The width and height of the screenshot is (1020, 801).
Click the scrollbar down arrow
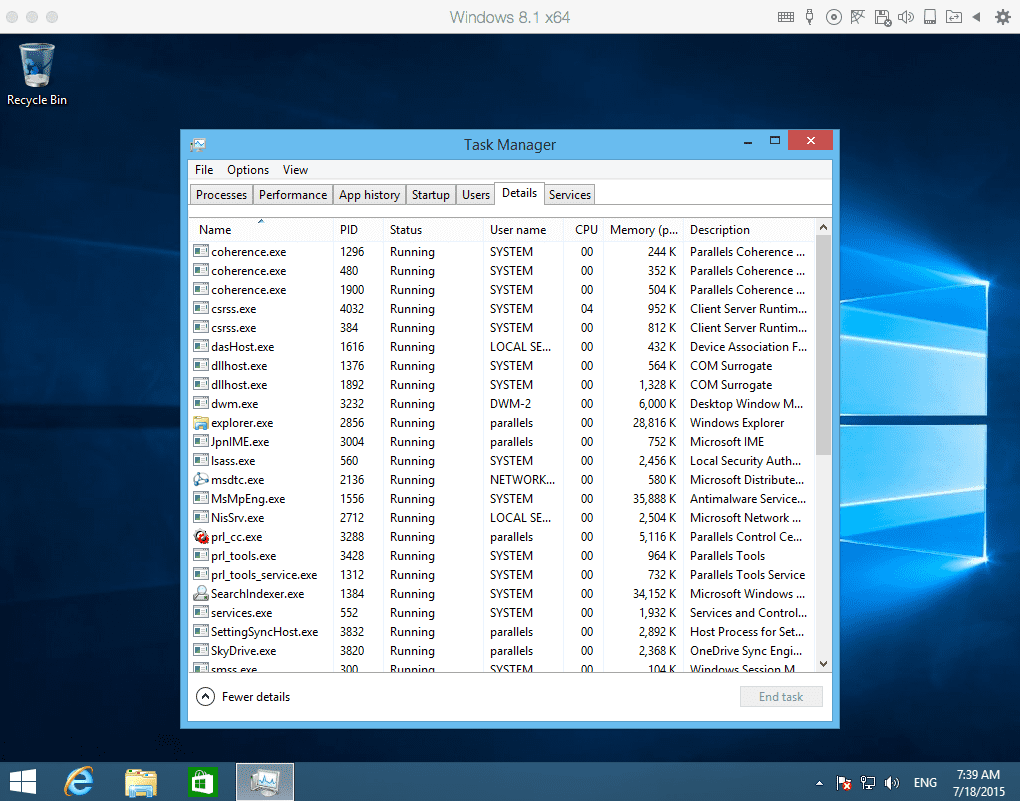tap(824, 664)
